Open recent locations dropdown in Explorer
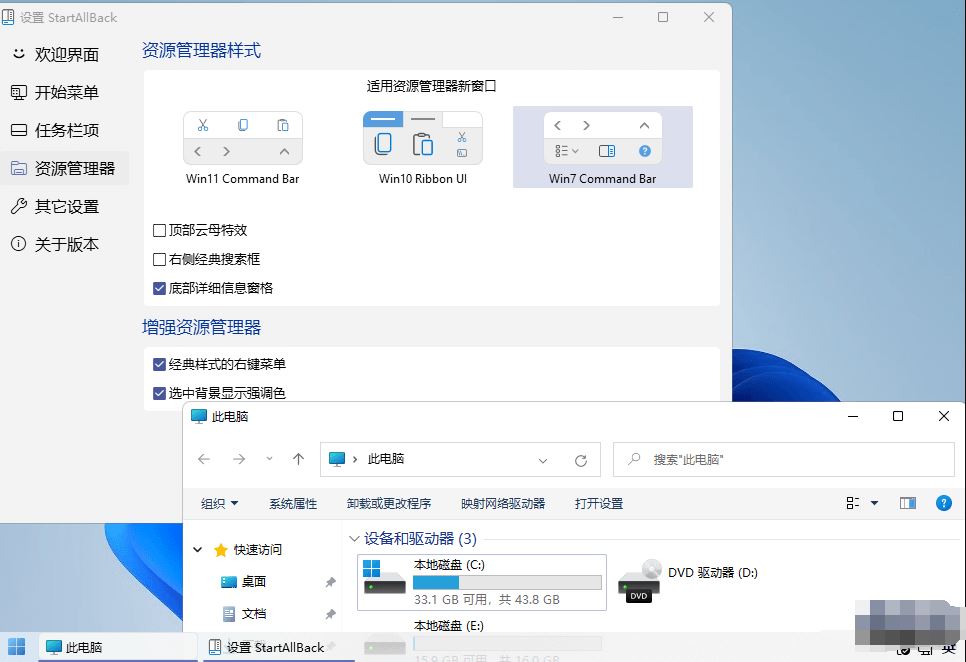The image size is (966, 662). pos(269,459)
